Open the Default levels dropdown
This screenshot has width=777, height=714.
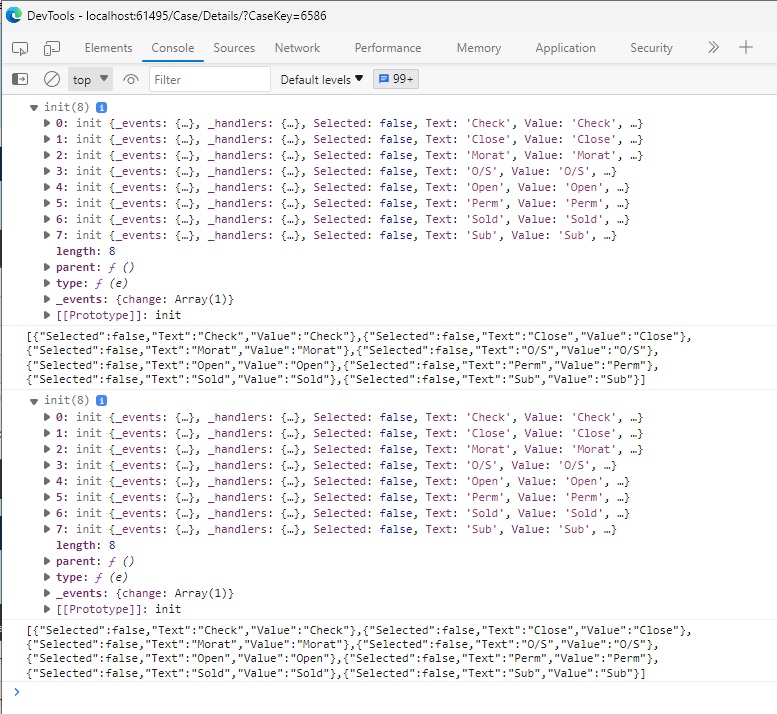322,79
